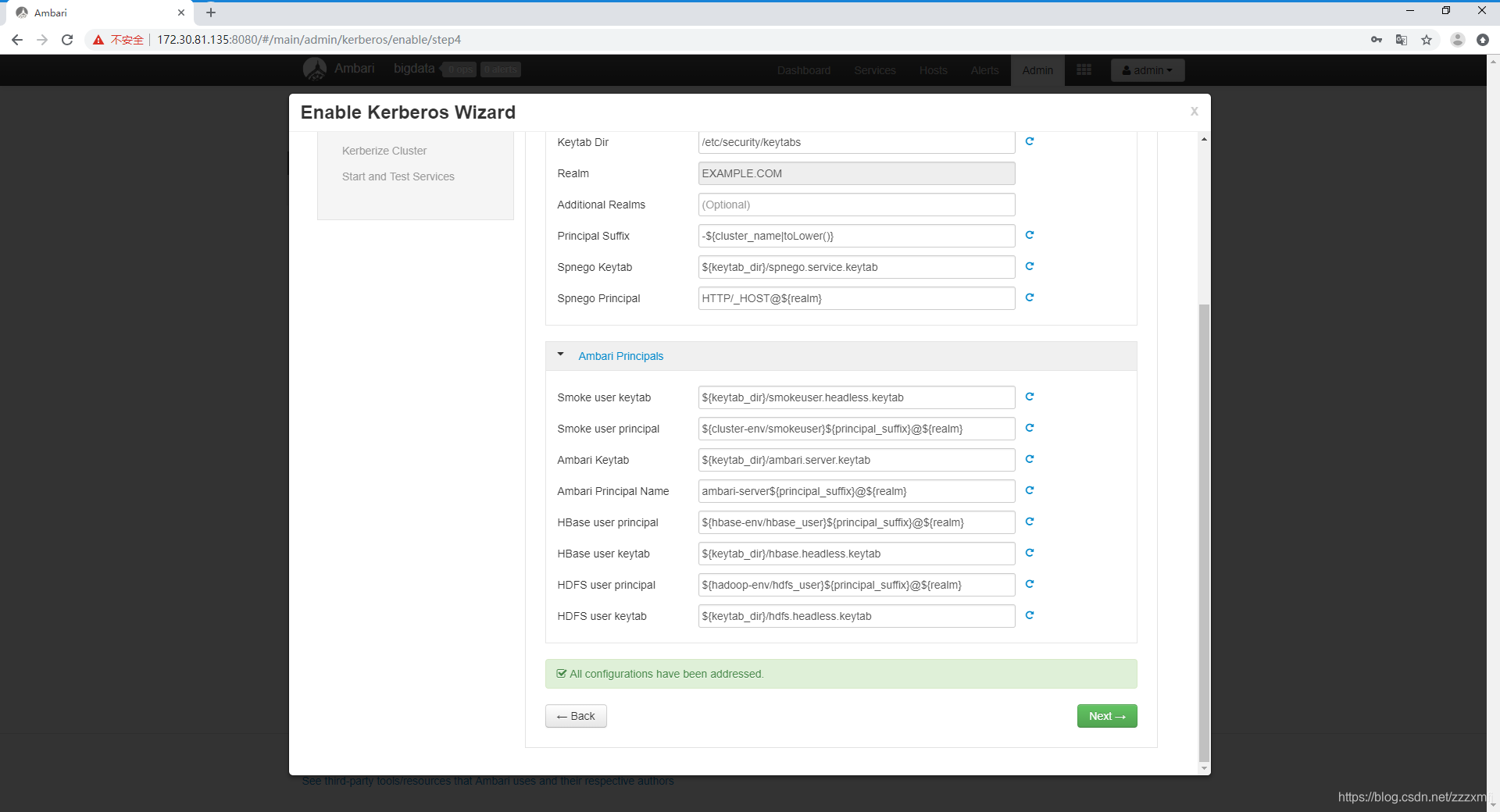Reload the browser page
1500x812 pixels.
pos(67,40)
